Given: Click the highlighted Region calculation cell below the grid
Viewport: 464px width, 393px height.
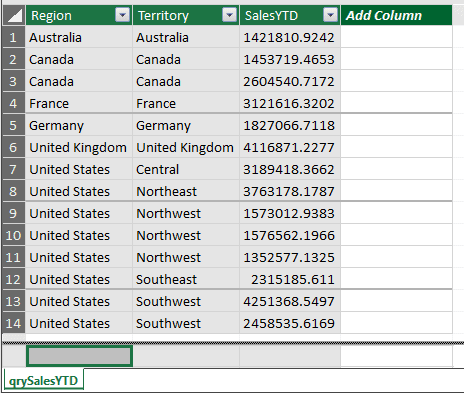Looking at the screenshot, I should tap(79, 356).
